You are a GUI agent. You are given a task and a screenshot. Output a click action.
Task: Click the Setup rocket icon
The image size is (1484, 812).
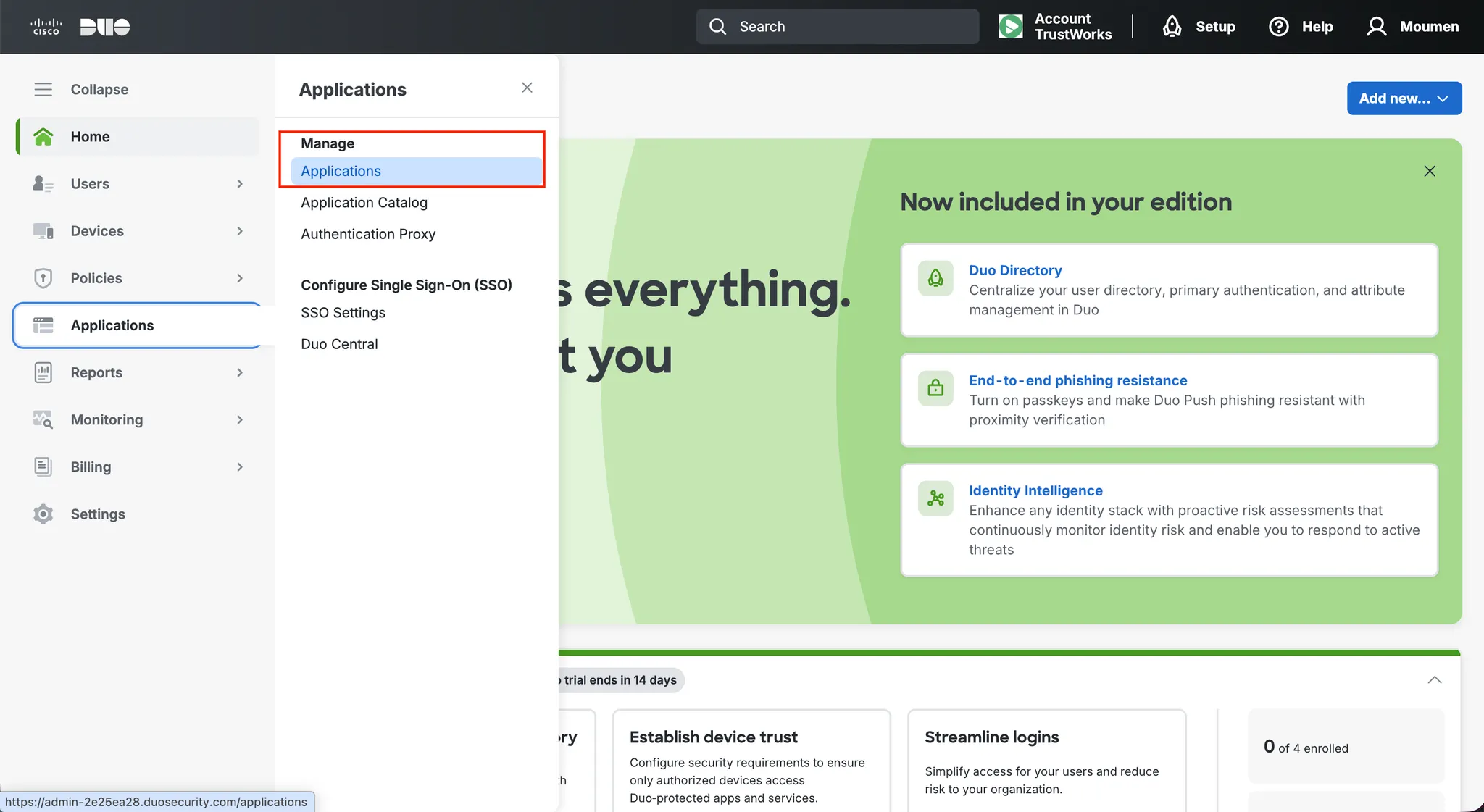click(x=1172, y=27)
